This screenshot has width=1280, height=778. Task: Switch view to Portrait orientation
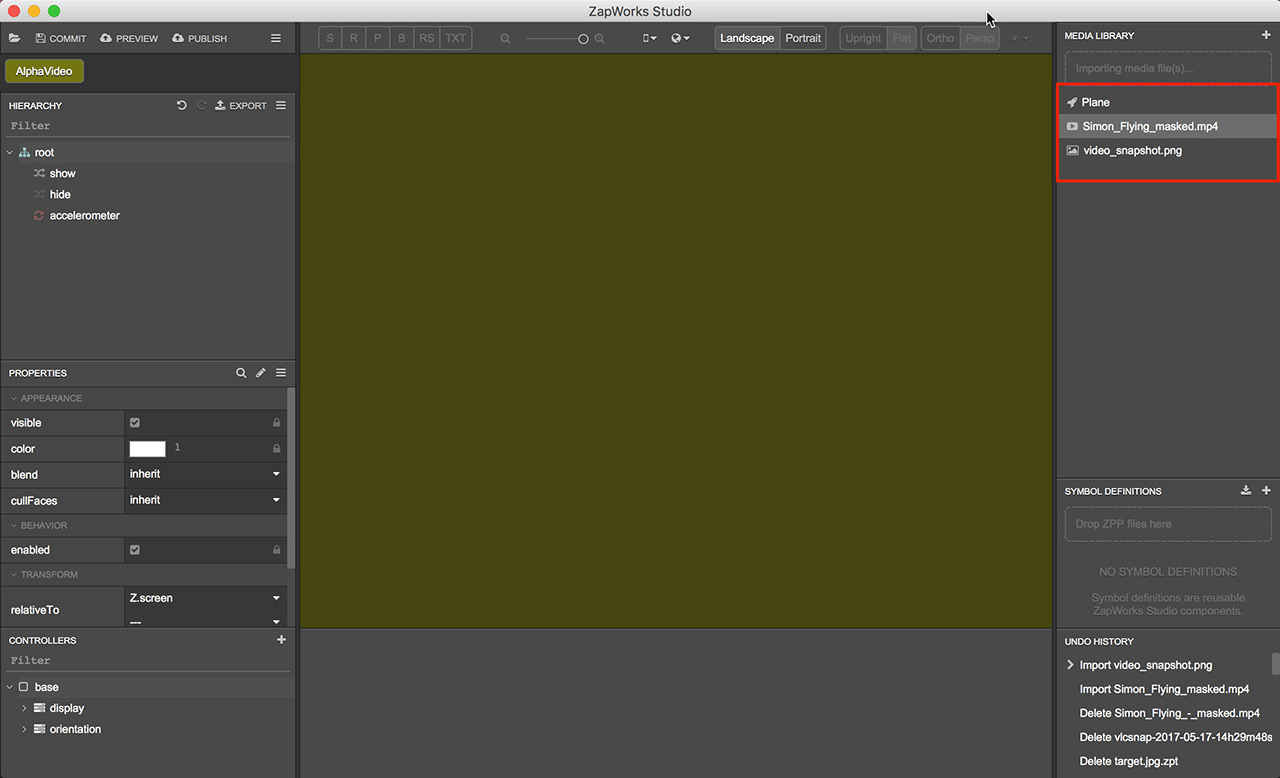click(x=803, y=38)
